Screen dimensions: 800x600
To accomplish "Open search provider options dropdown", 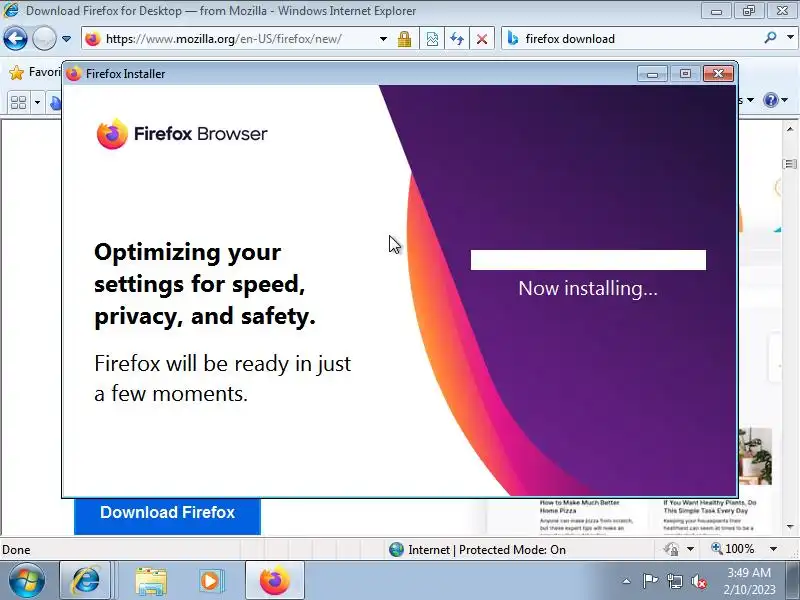I will tap(790, 37).
